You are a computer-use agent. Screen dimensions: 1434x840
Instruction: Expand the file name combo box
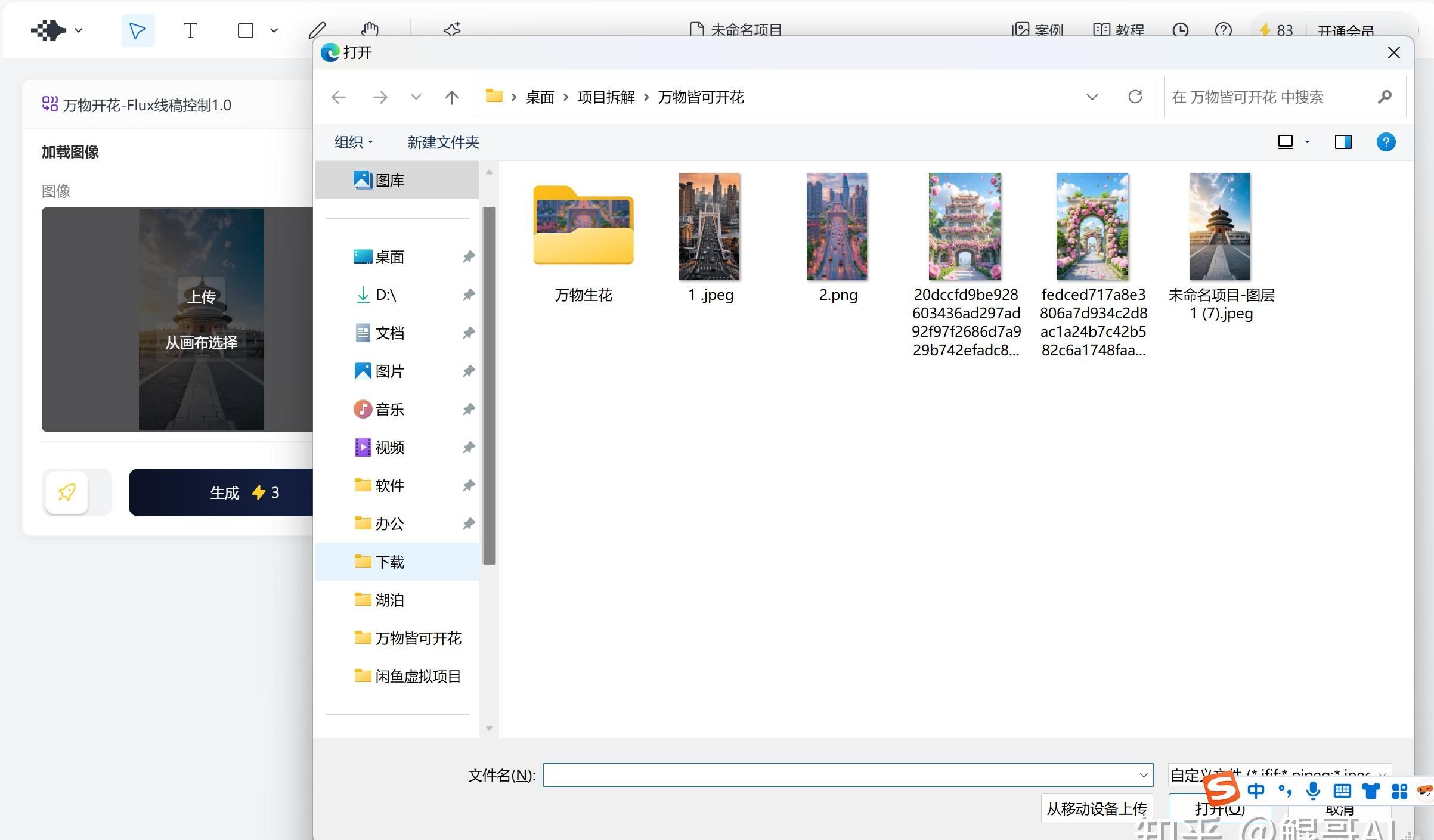1143,775
